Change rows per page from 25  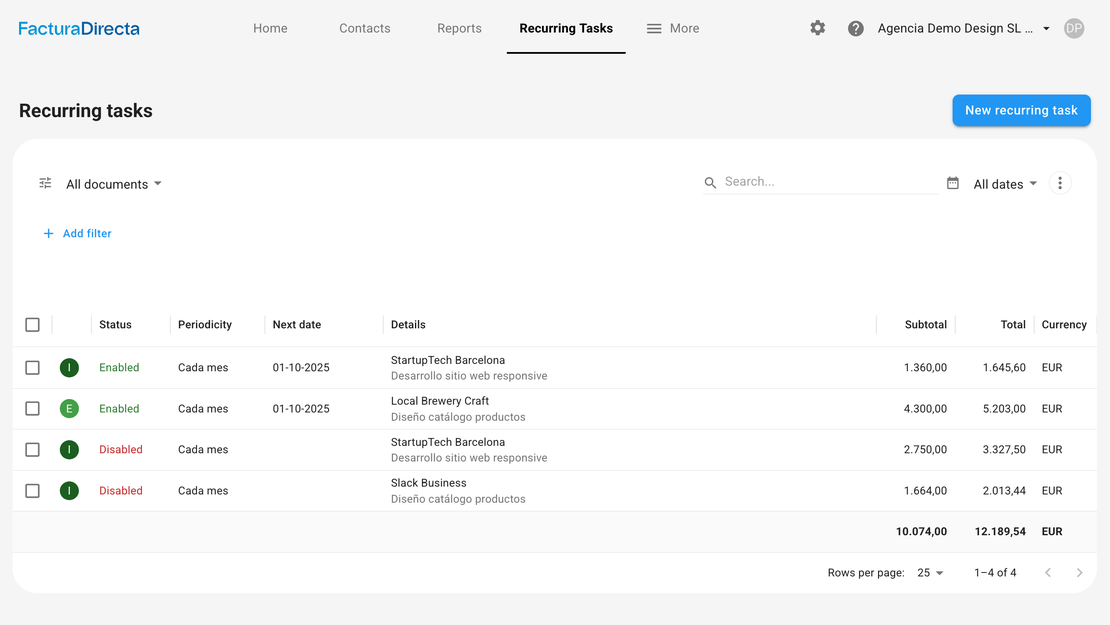pos(930,573)
